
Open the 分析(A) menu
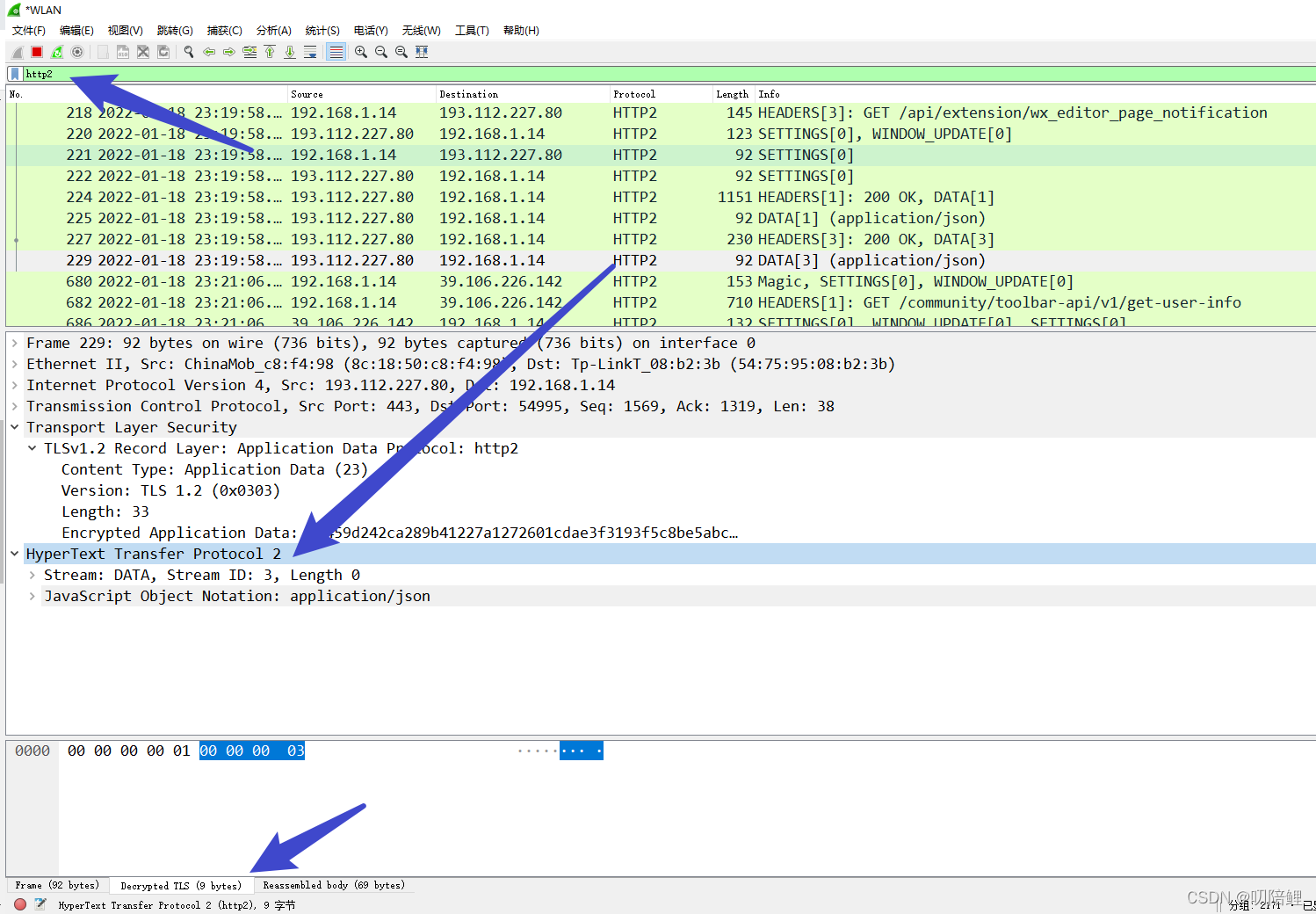274,31
